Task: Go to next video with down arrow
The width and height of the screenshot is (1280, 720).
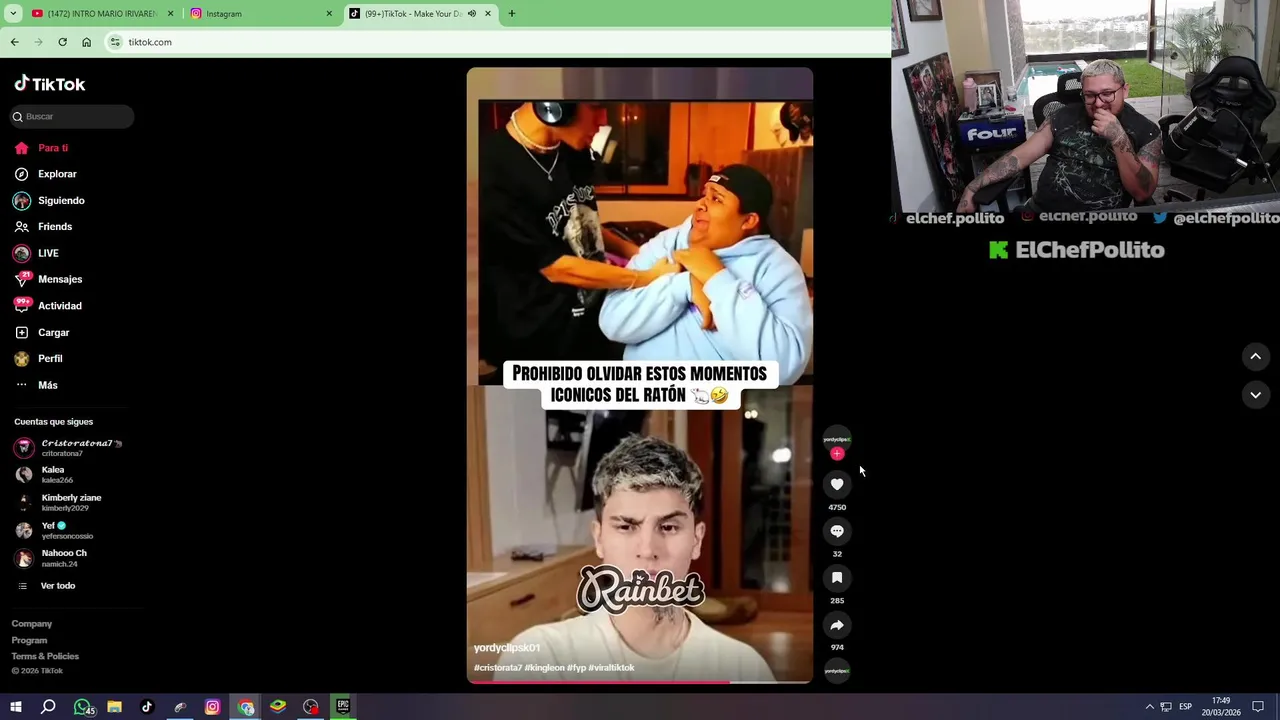Action: [1255, 395]
